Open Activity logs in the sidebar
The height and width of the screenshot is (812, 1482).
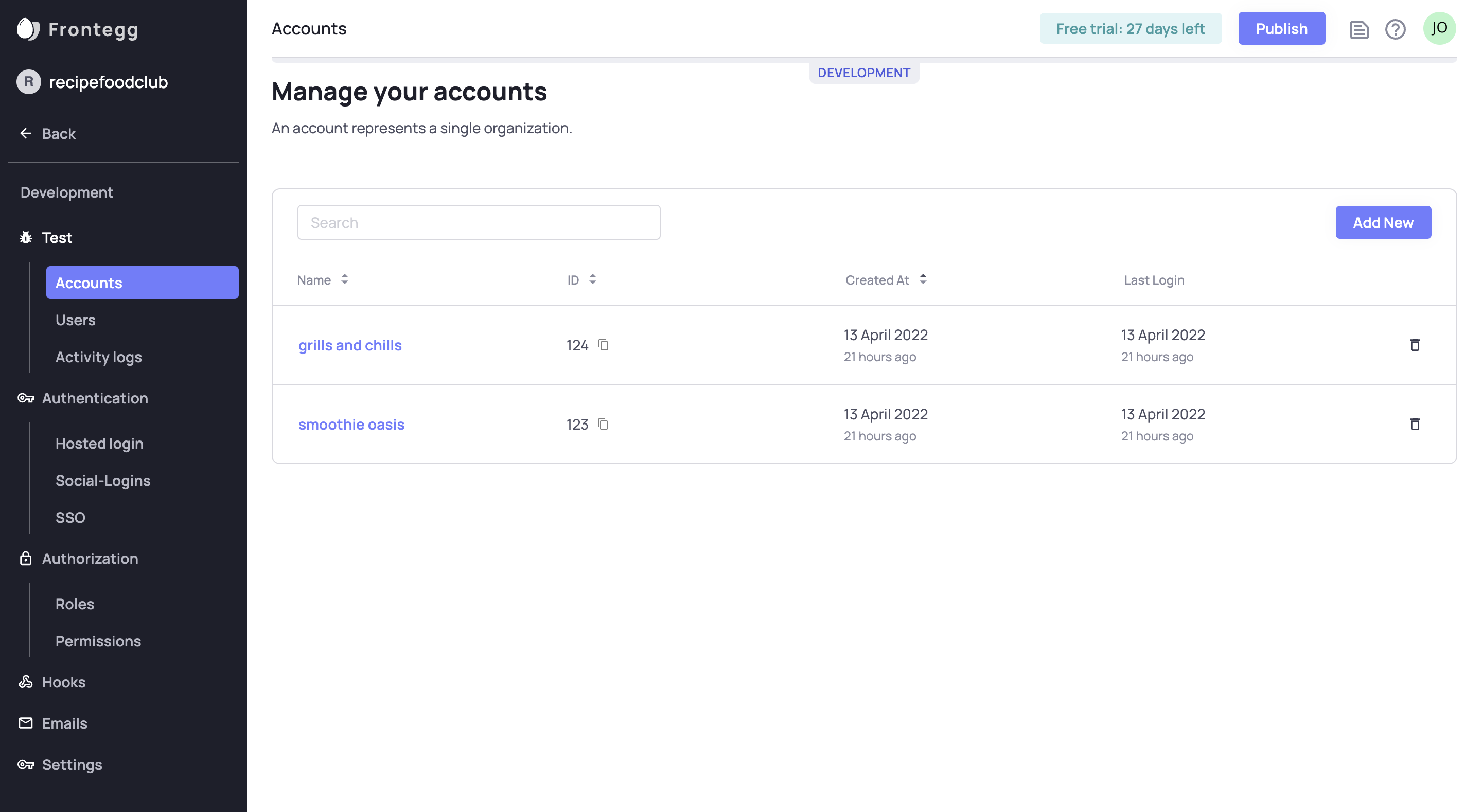point(98,357)
